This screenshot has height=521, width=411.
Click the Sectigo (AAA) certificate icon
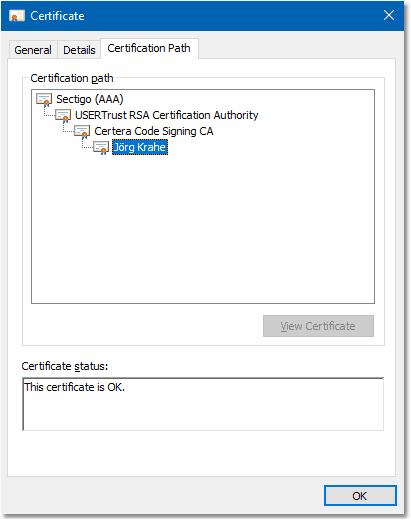coord(44,100)
